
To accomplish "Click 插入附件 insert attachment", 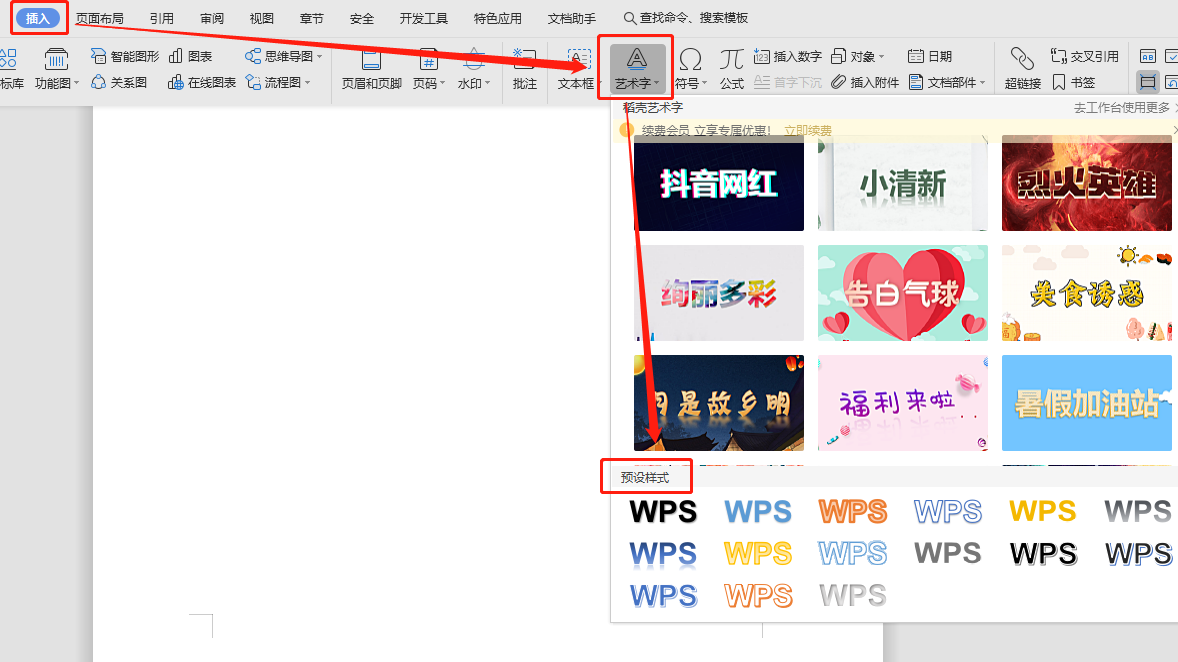I will (865, 83).
